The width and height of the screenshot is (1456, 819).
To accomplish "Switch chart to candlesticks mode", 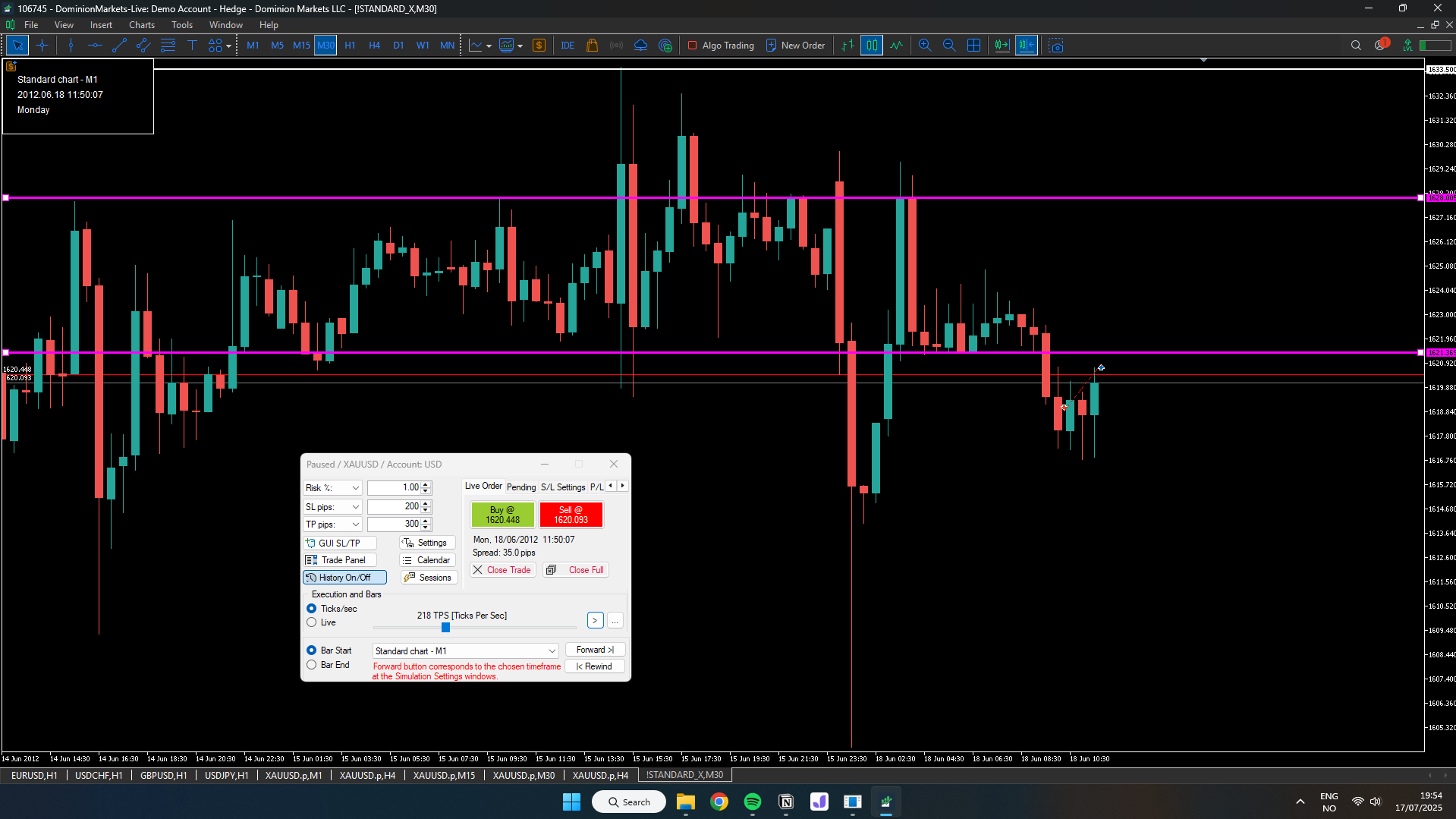I will [x=872, y=46].
